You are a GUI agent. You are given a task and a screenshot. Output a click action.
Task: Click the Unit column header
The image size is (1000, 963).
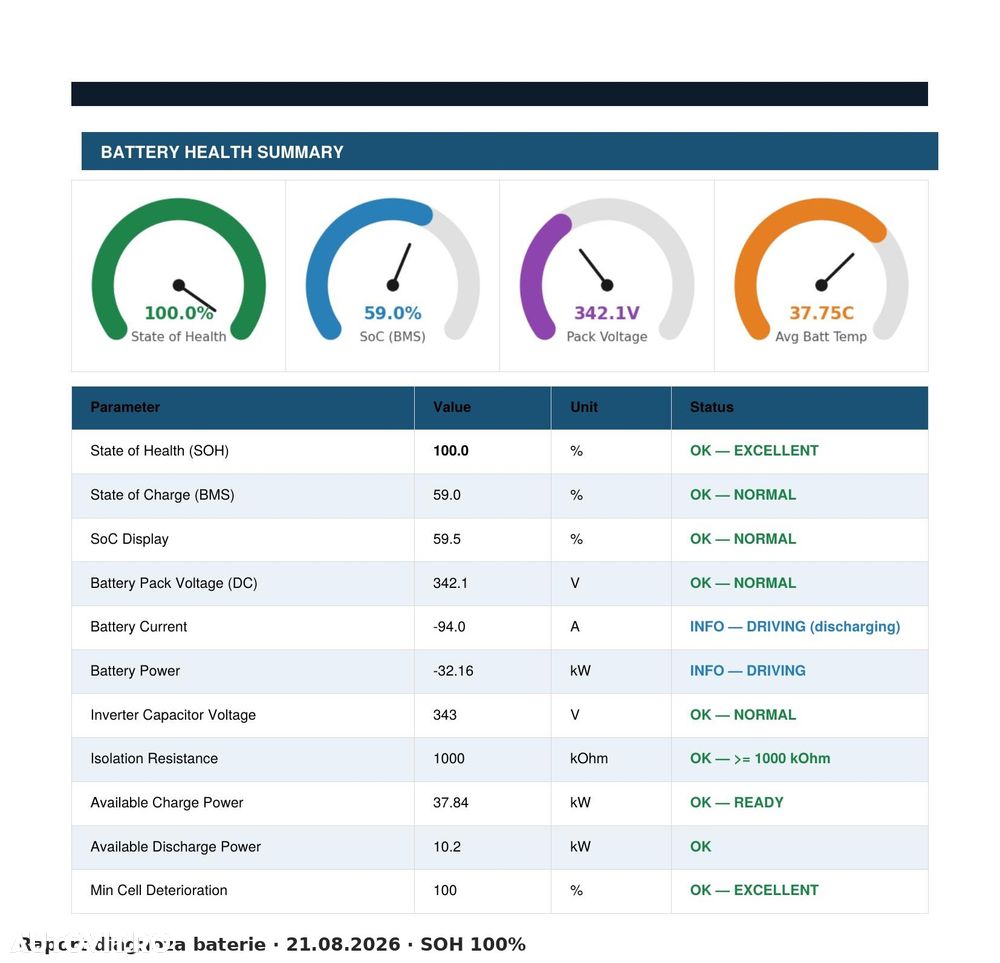point(584,407)
